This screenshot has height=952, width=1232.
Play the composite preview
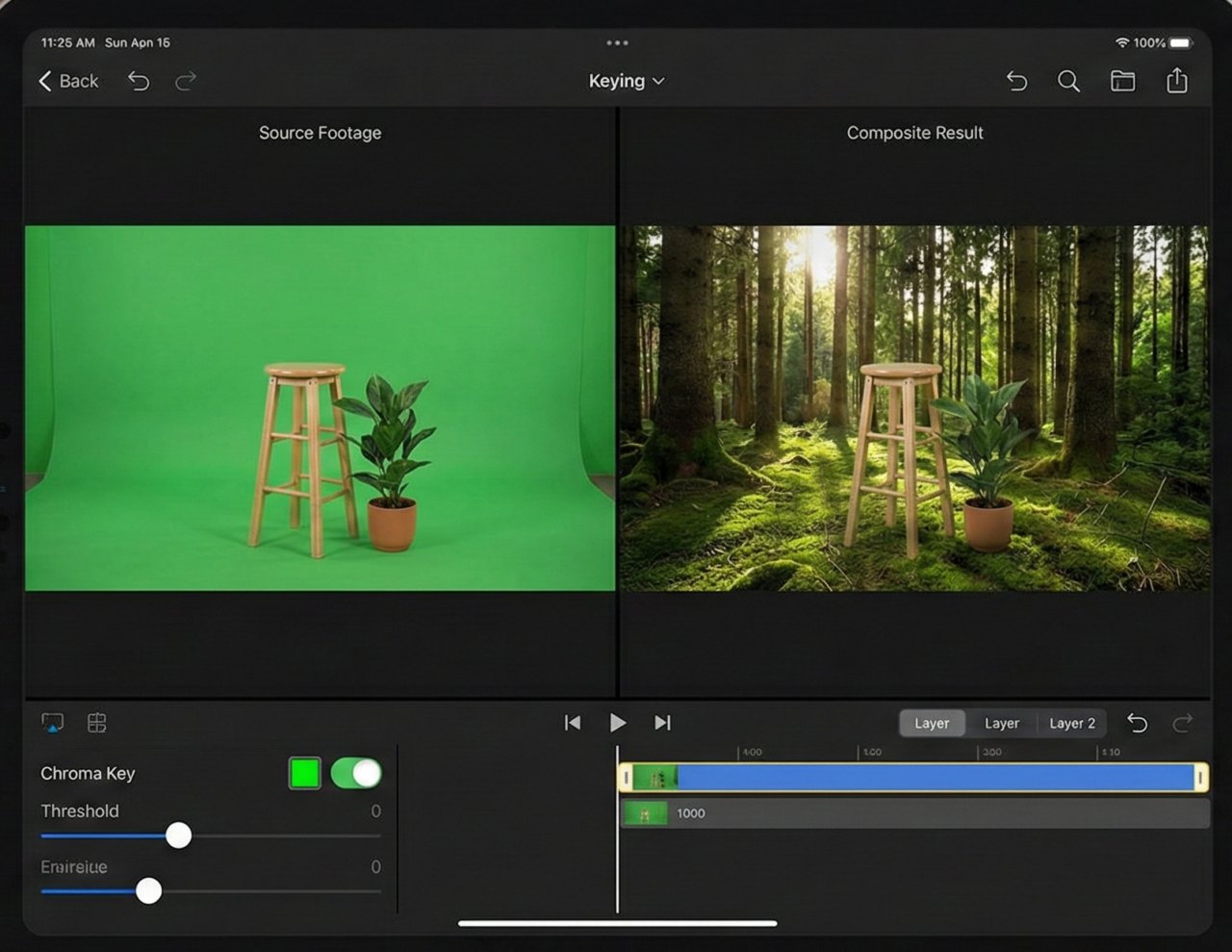(618, 723)
